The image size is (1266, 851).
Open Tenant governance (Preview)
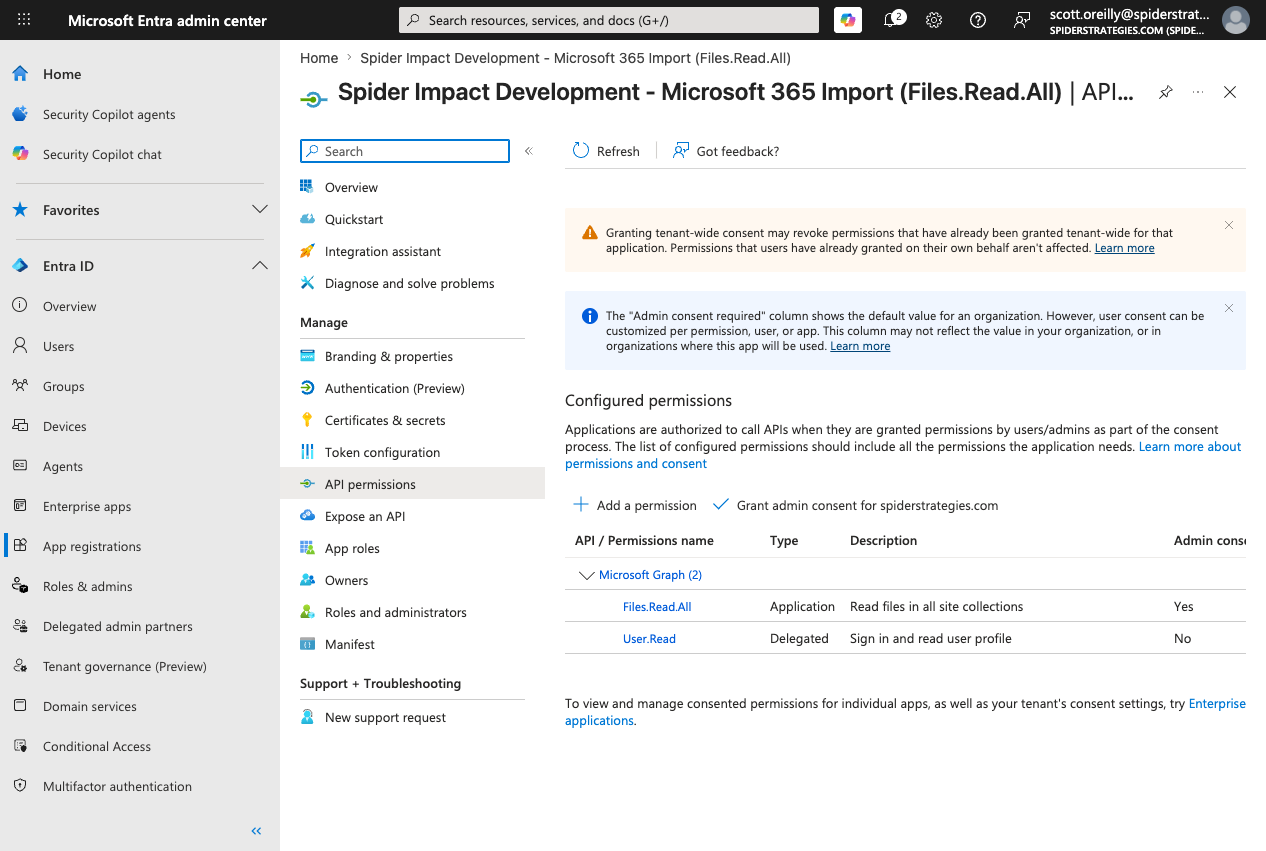tap(125, 666)
